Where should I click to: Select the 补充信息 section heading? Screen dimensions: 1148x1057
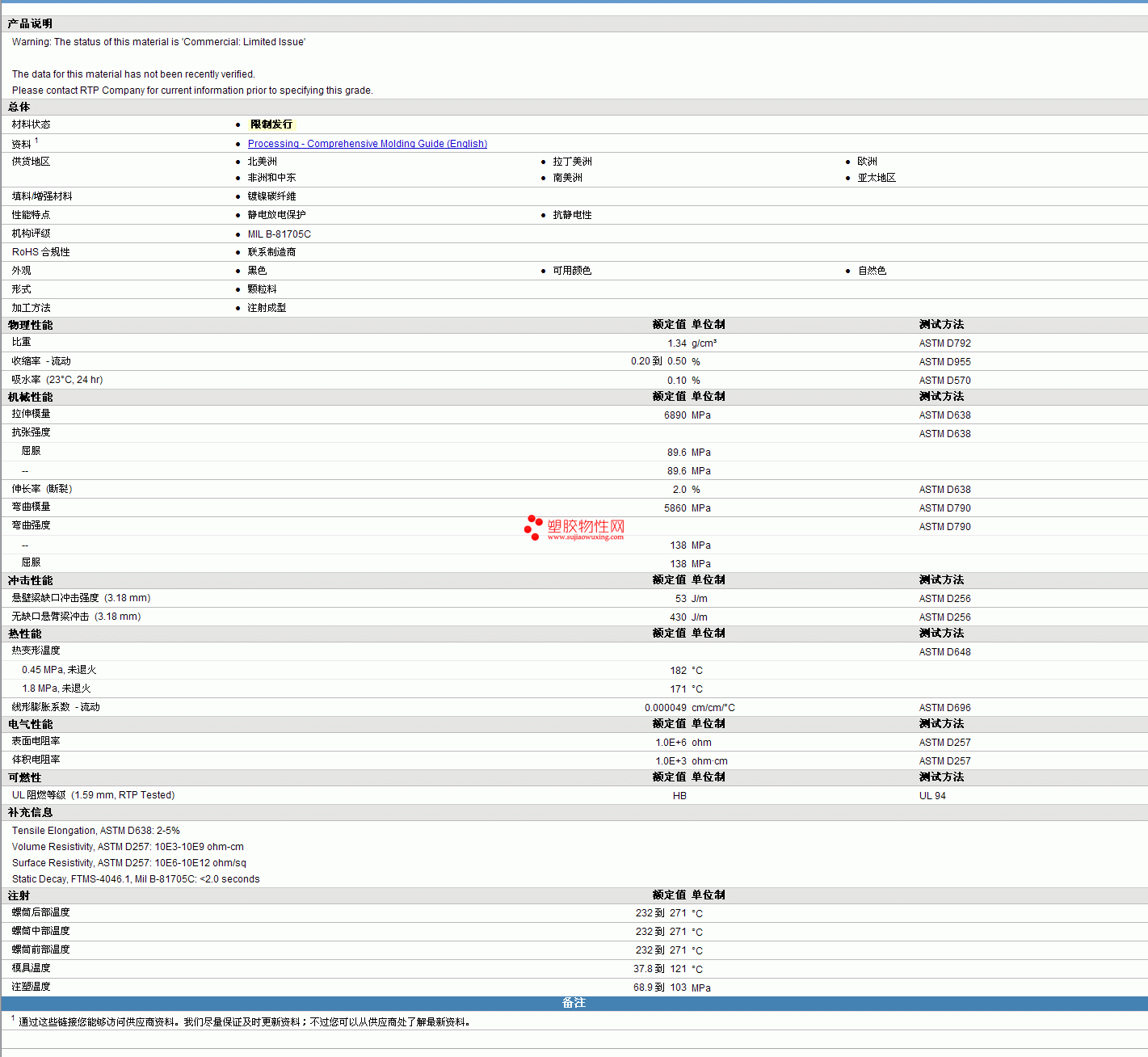click(31, 813)
